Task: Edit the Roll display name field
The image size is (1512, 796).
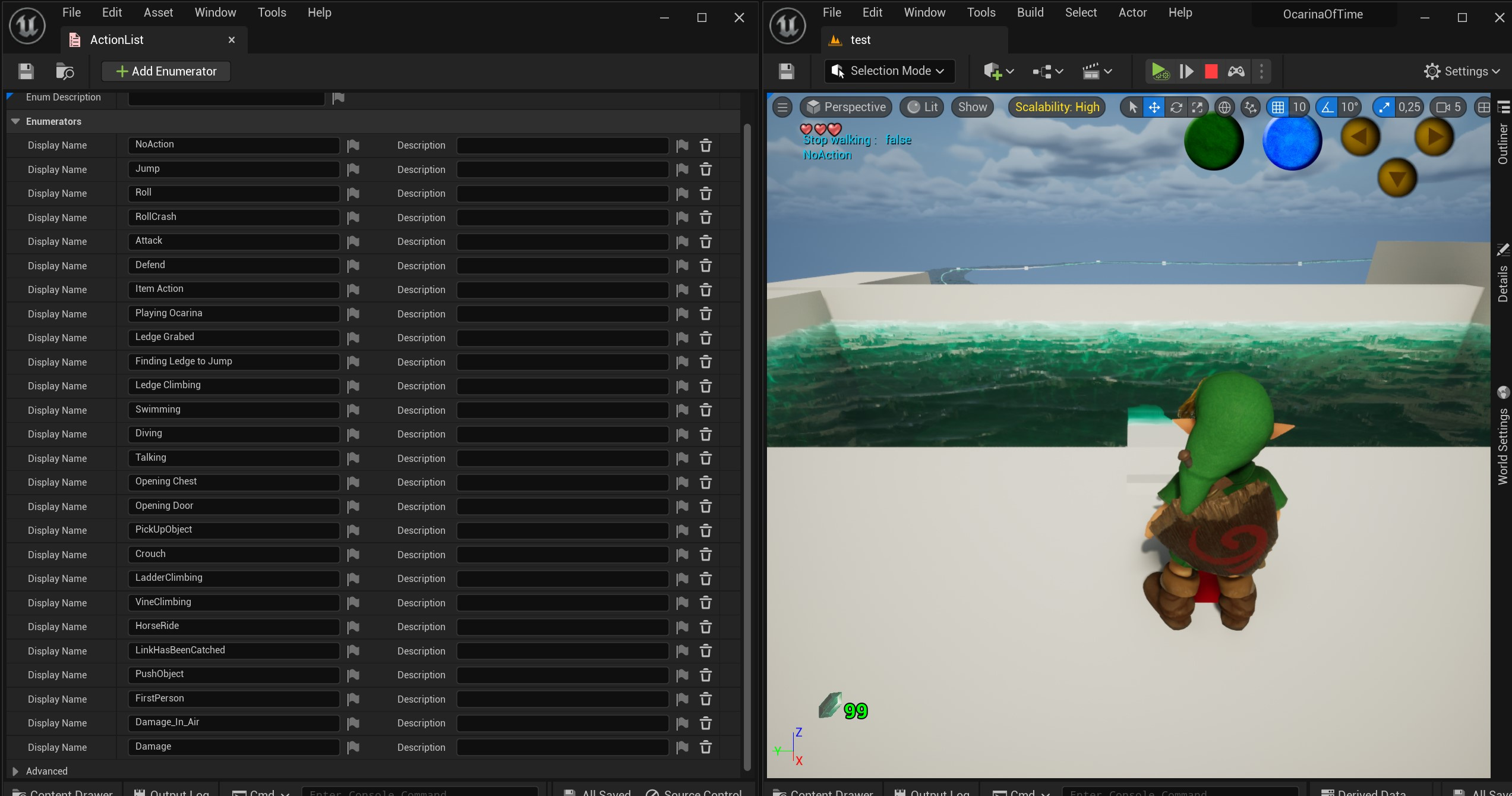Action: pos(233,193)
